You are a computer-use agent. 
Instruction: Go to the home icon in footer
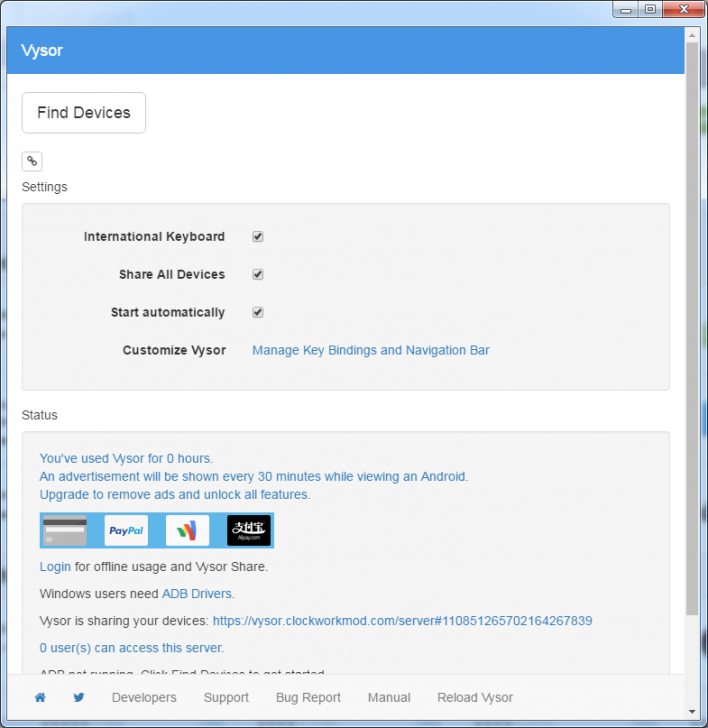[x=40, y=697]
